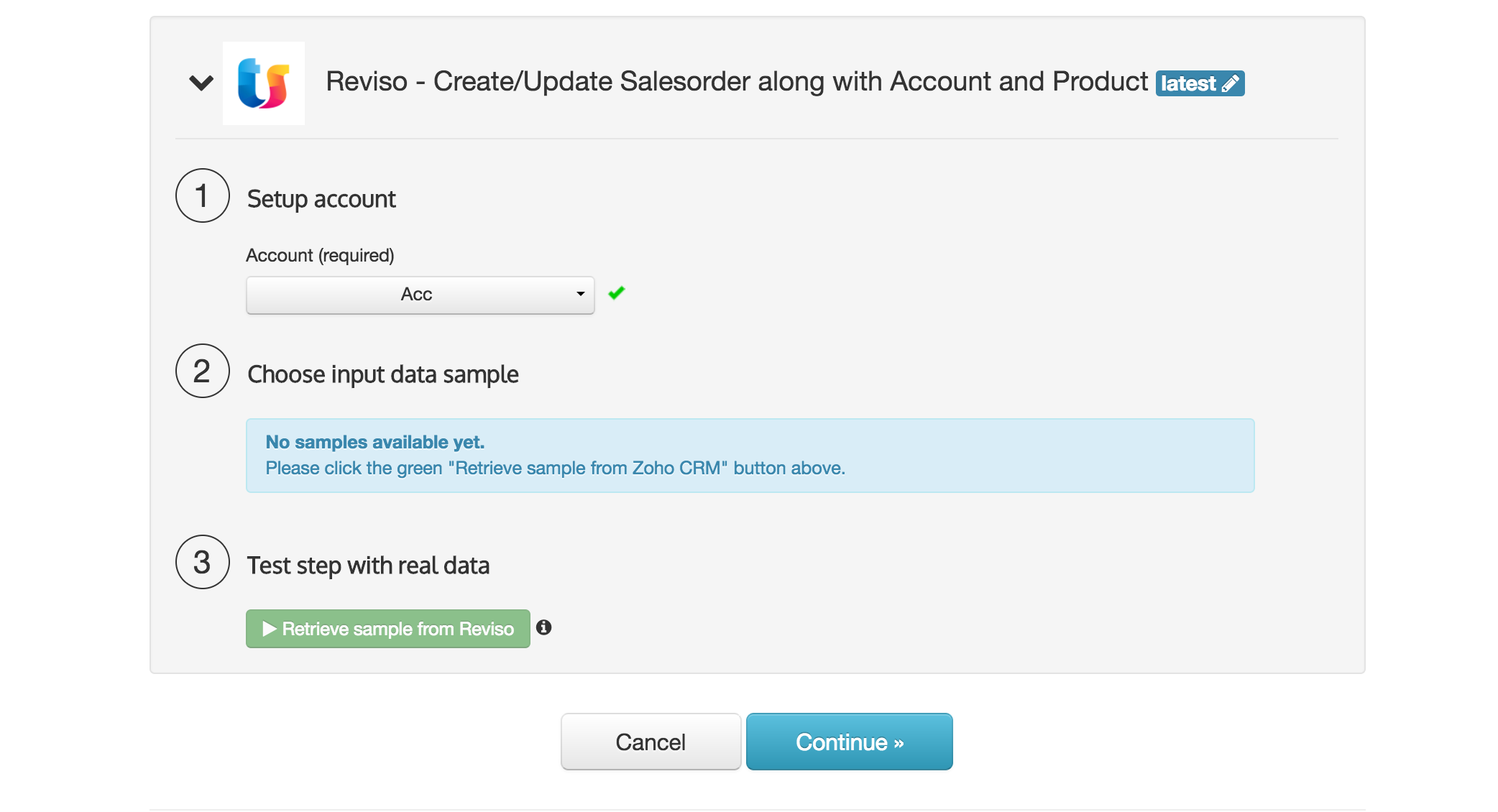Click the Reviso app logo

click(x=264, y=83)
